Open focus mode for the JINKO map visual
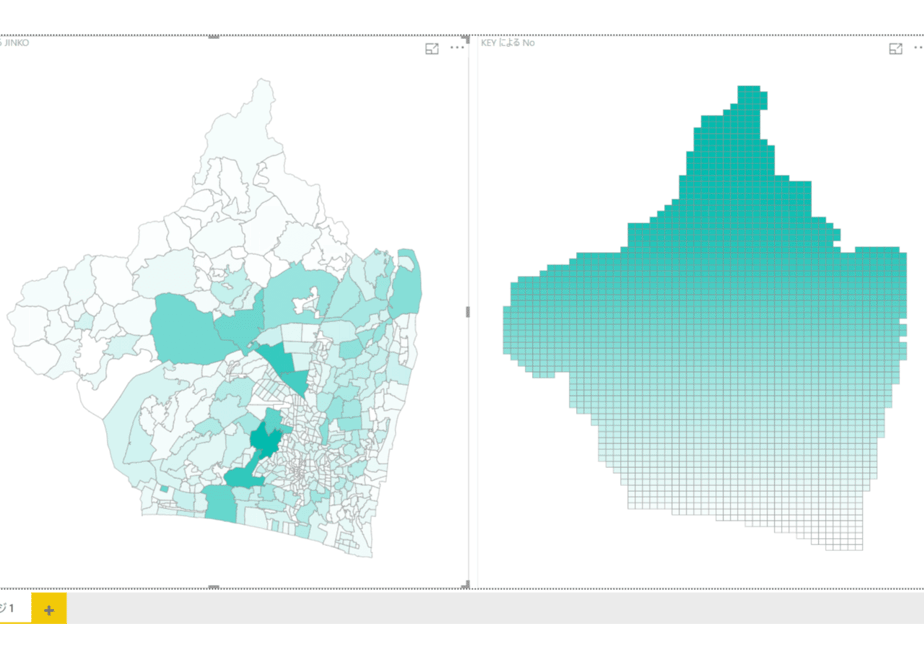The image size is (924, 660). pos(432,49)
